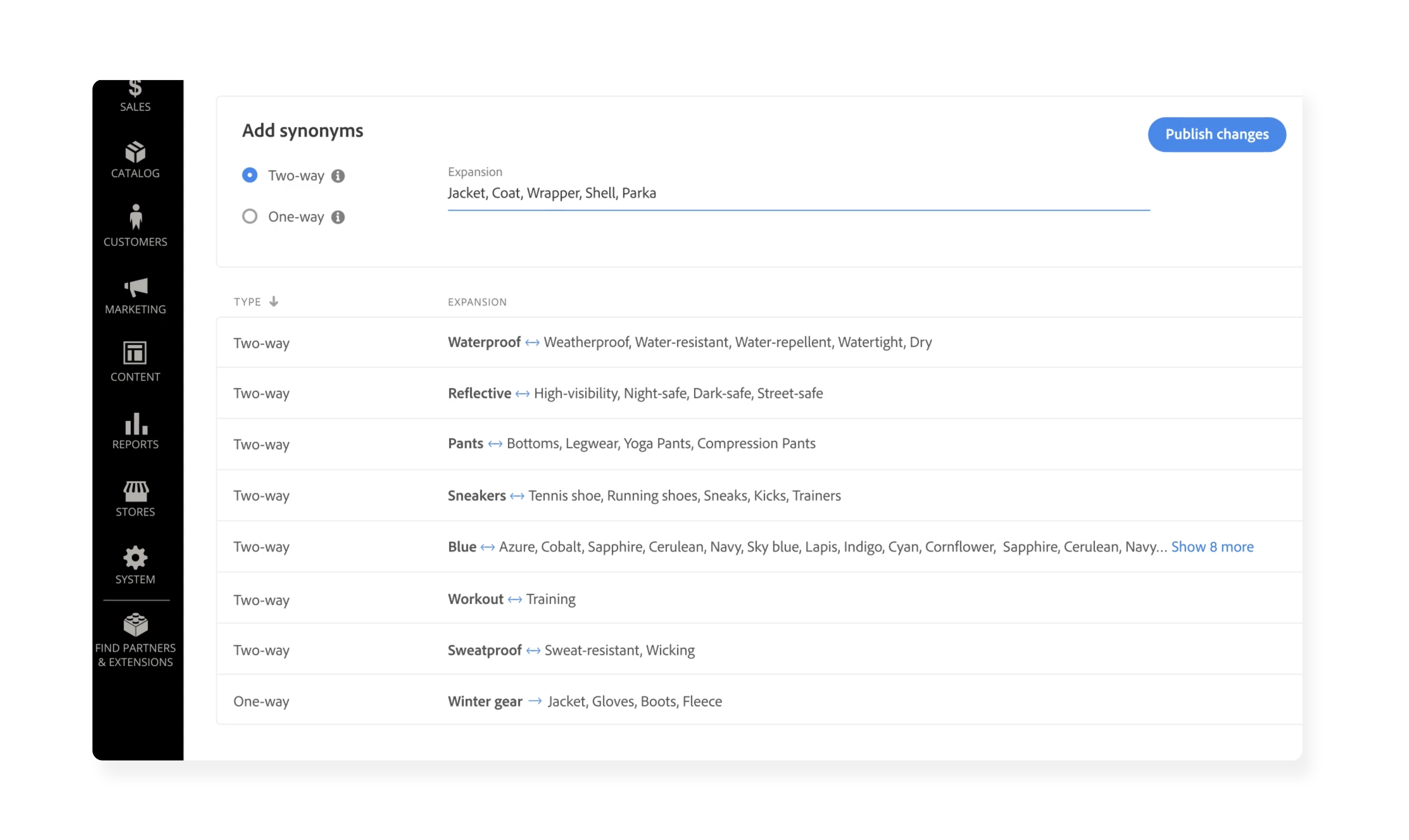Click the Blue synonym term

[x=462, y=547]
